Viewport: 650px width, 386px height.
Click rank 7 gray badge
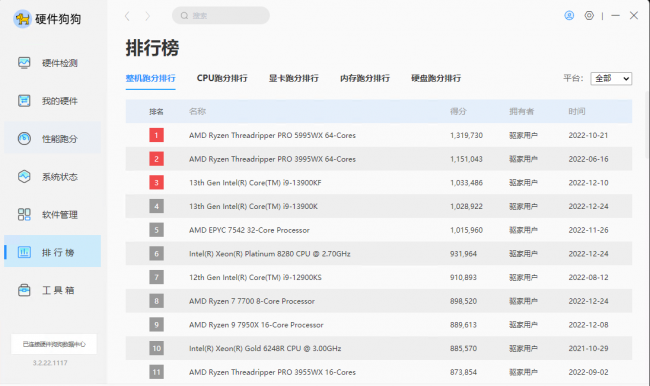156,277
